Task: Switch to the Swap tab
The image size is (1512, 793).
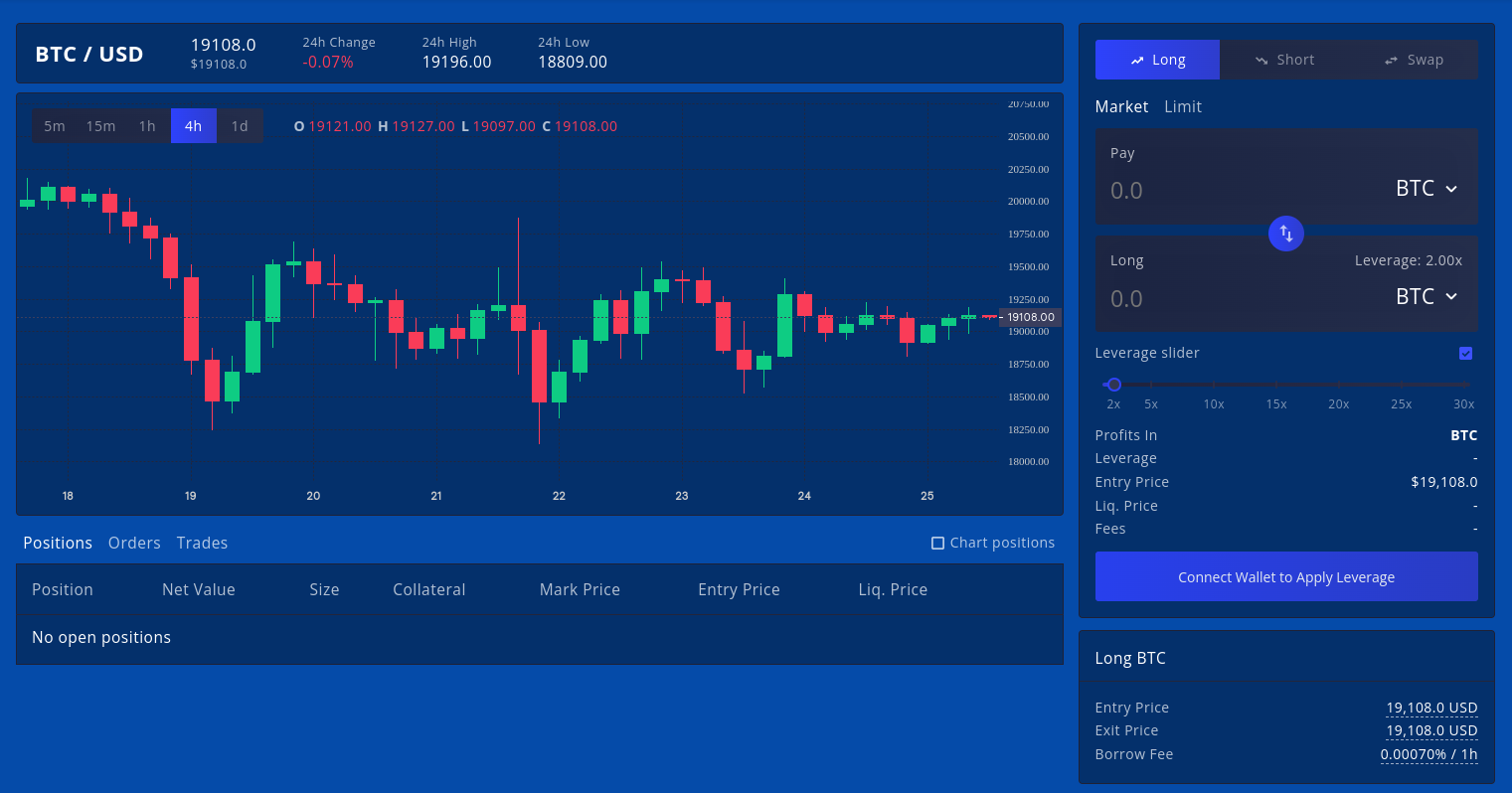Action: click(x=1414, y=60)
